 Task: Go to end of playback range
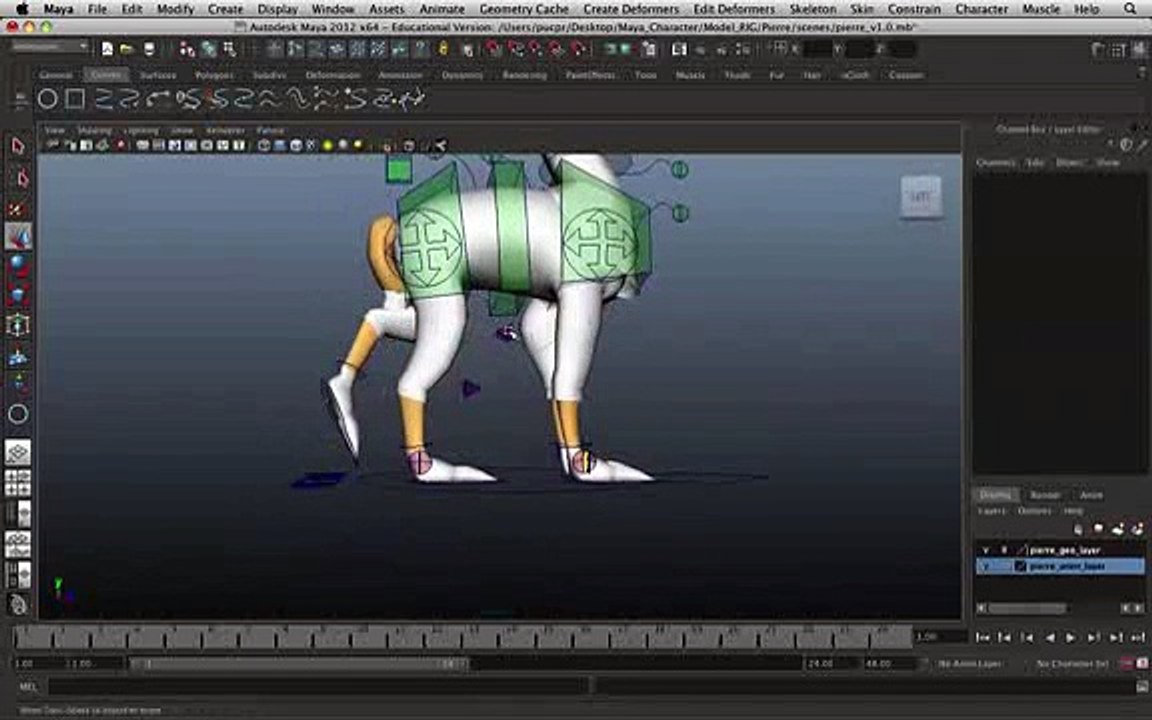pyautogui.click(x=1137, y=638)
